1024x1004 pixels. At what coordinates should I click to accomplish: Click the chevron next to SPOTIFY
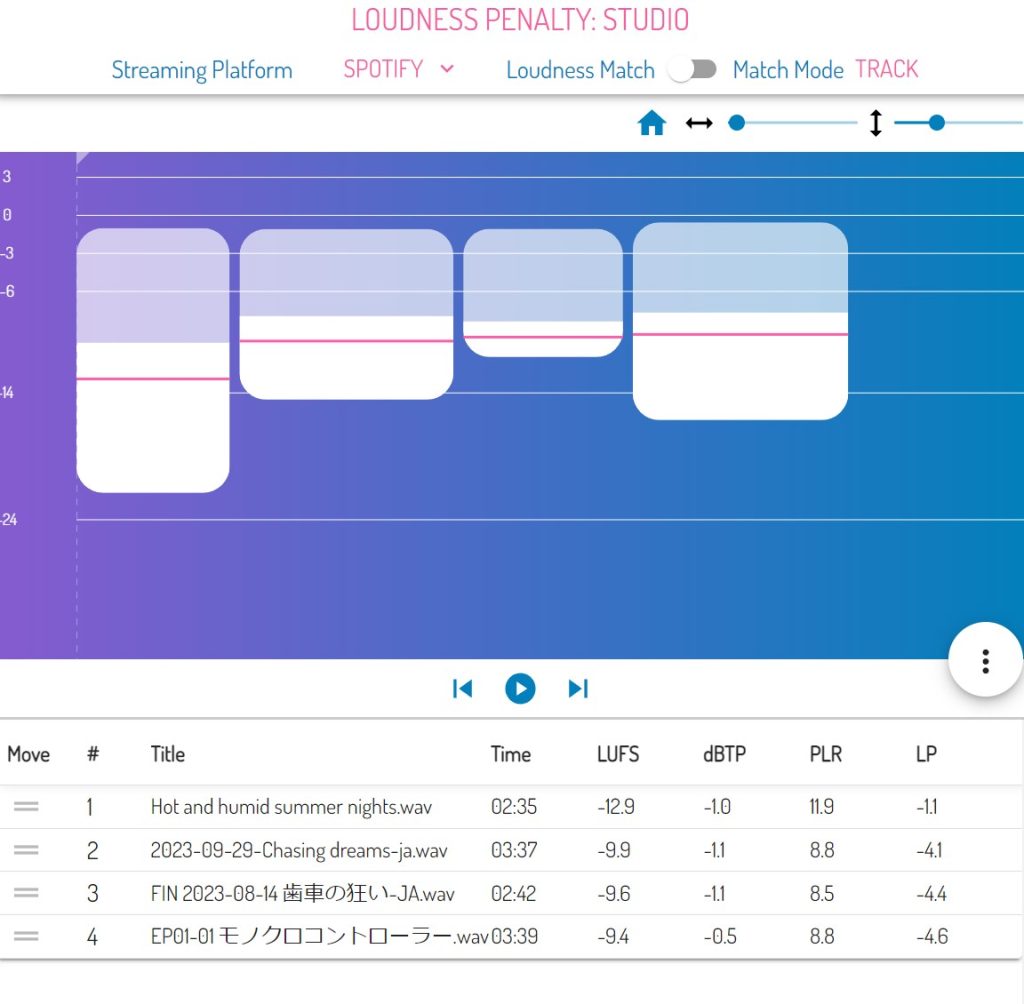(447, 69)
